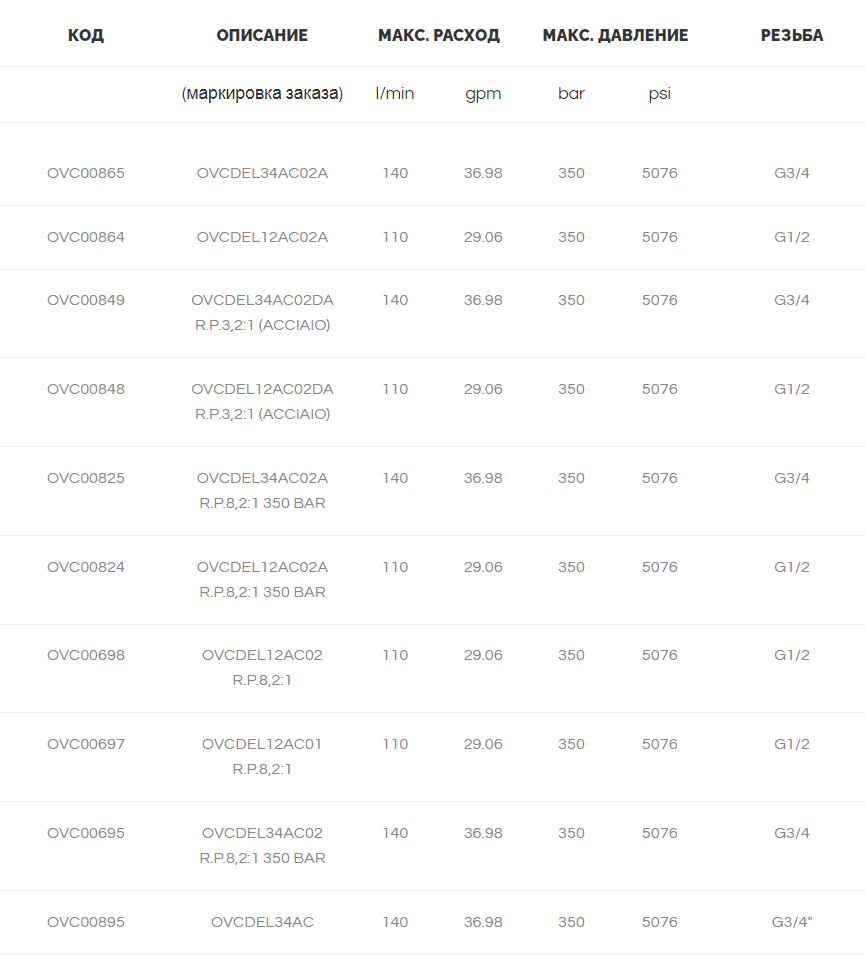Select product code OVC00864
Viewport: 865px width, 956px height.
pyautogui.click(x=86, y=237)
